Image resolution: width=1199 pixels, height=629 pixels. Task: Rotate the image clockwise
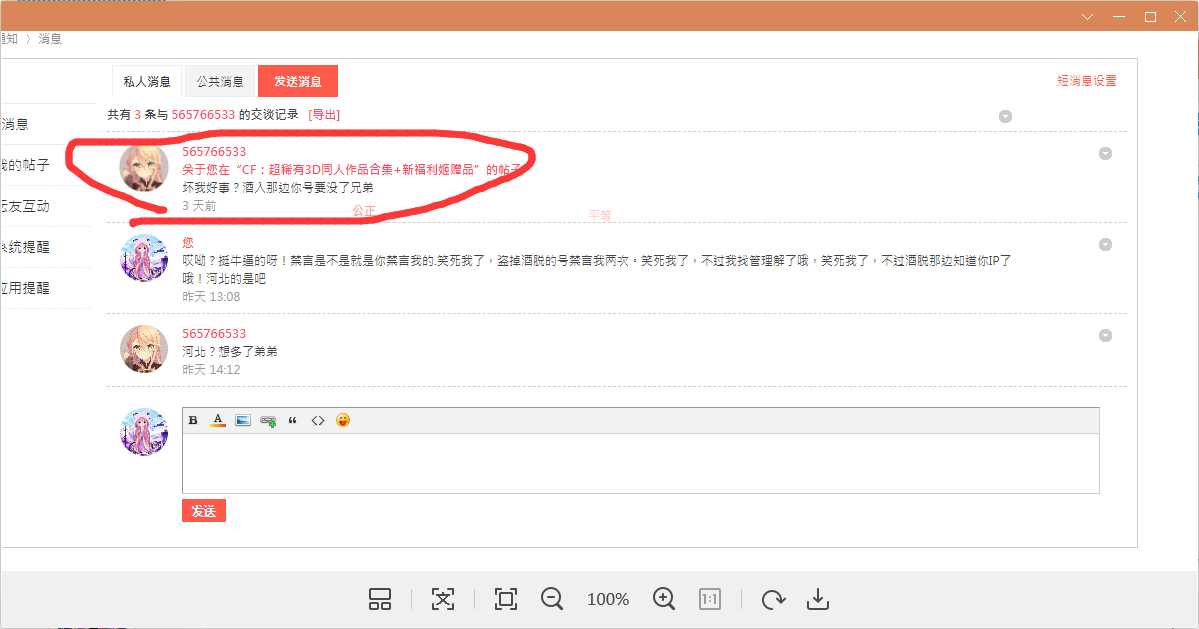(773, 599)
